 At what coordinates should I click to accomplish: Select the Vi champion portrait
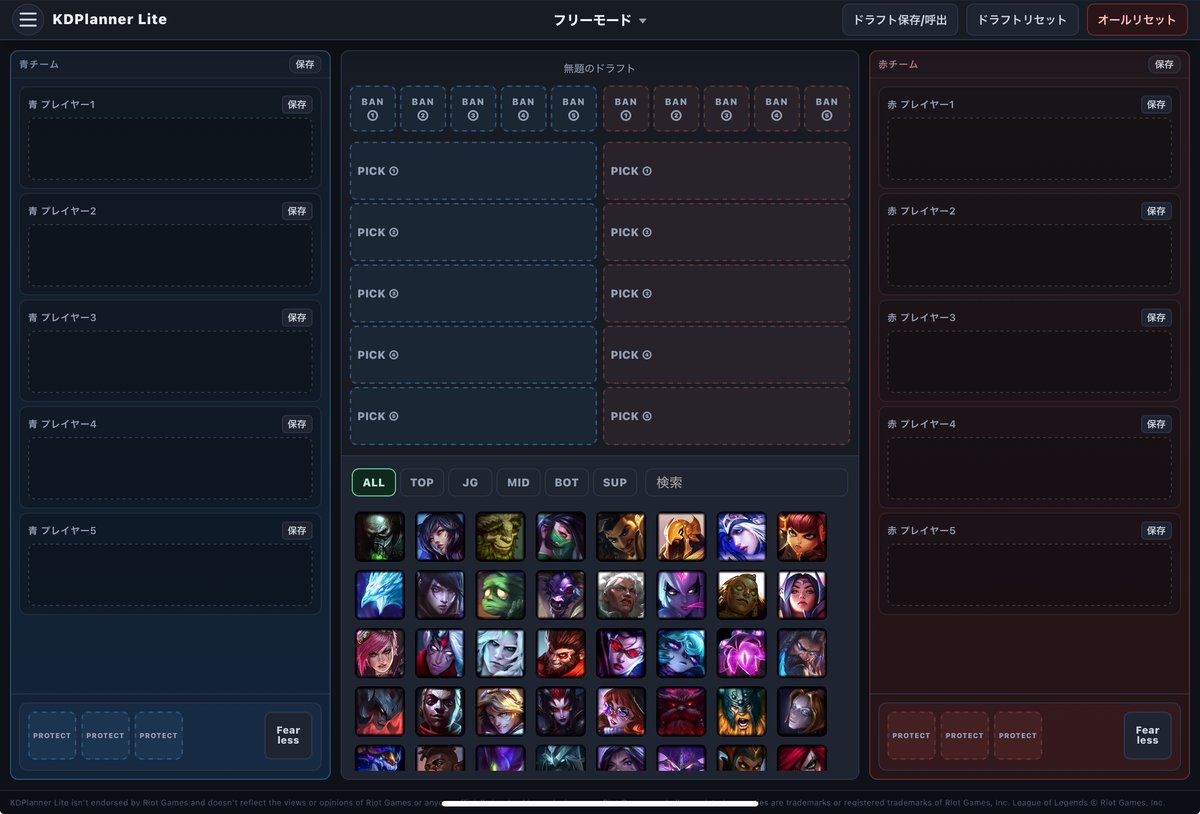(380, 653)
